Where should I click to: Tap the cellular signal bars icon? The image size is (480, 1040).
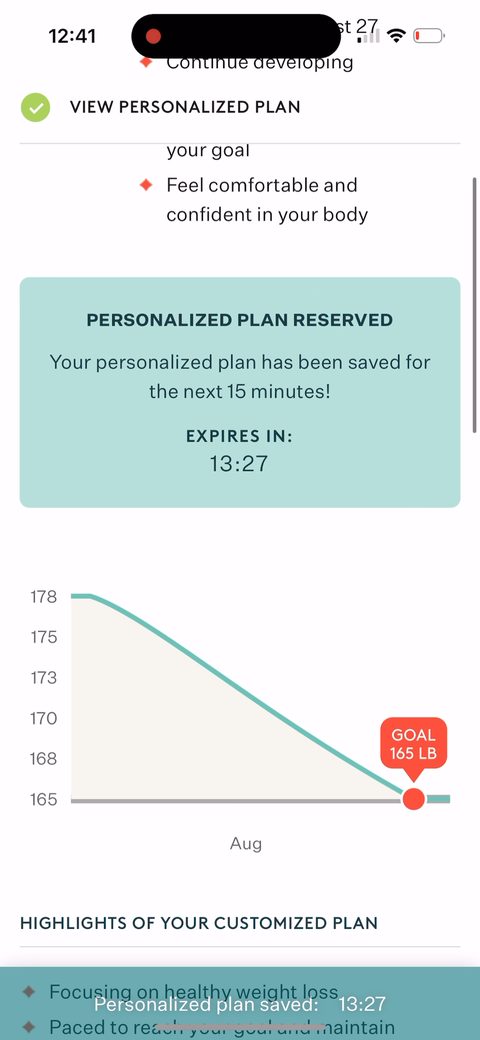pyautogui.click(x=369, y=36)
